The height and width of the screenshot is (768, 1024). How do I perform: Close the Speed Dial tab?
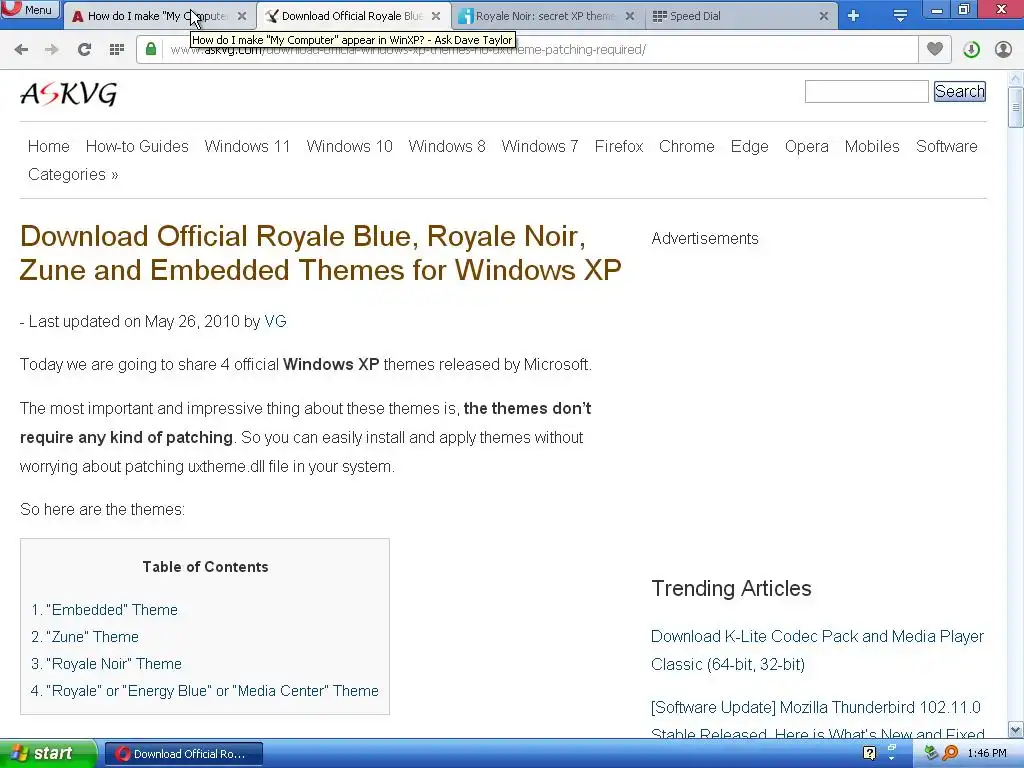824,16
